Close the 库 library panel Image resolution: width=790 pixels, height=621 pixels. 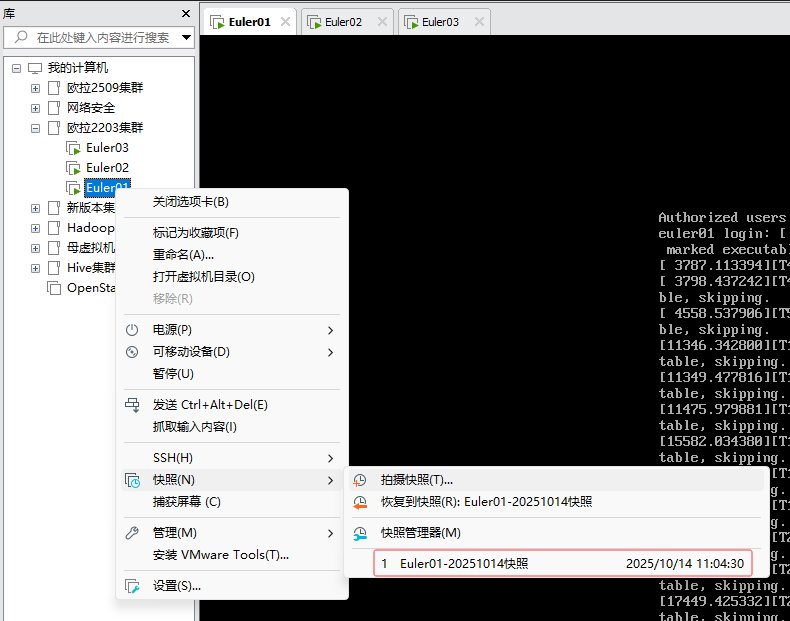[x=186, y=14]
